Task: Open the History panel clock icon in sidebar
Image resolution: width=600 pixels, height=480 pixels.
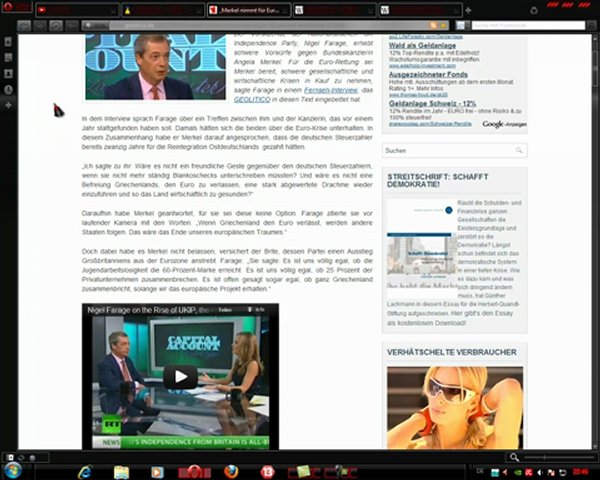Action: tap(8, 89)
